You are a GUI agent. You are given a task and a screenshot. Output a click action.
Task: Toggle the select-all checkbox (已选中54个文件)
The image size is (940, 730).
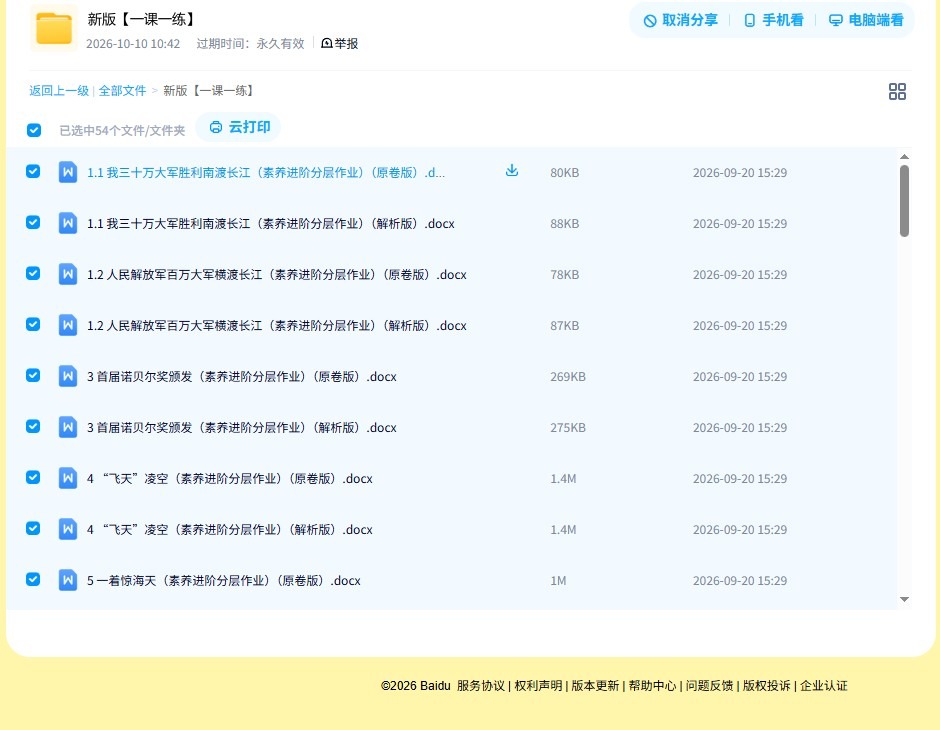tap(34, 130)
